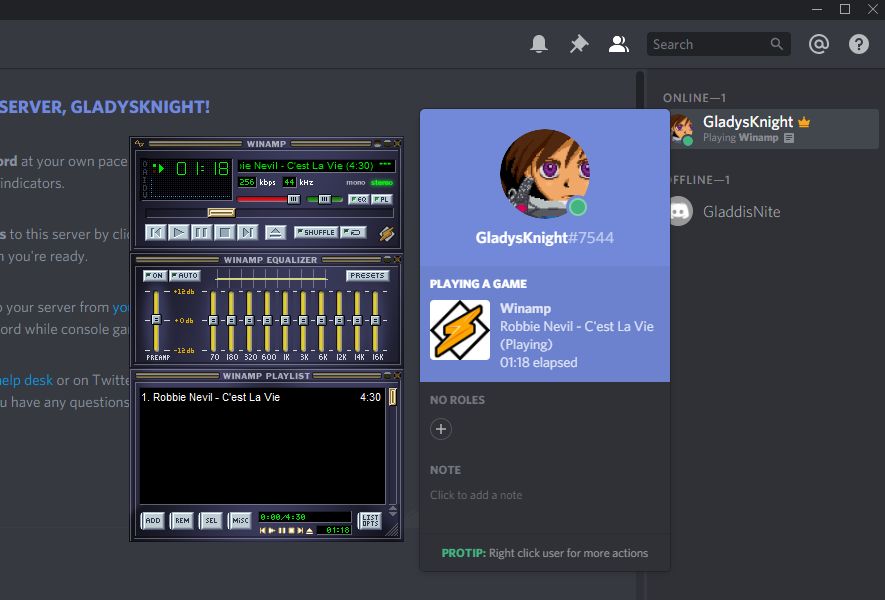Viewport: 885px width, 600px height.
Task: Pause playback in Winamp main window
Action: (201, 233)
